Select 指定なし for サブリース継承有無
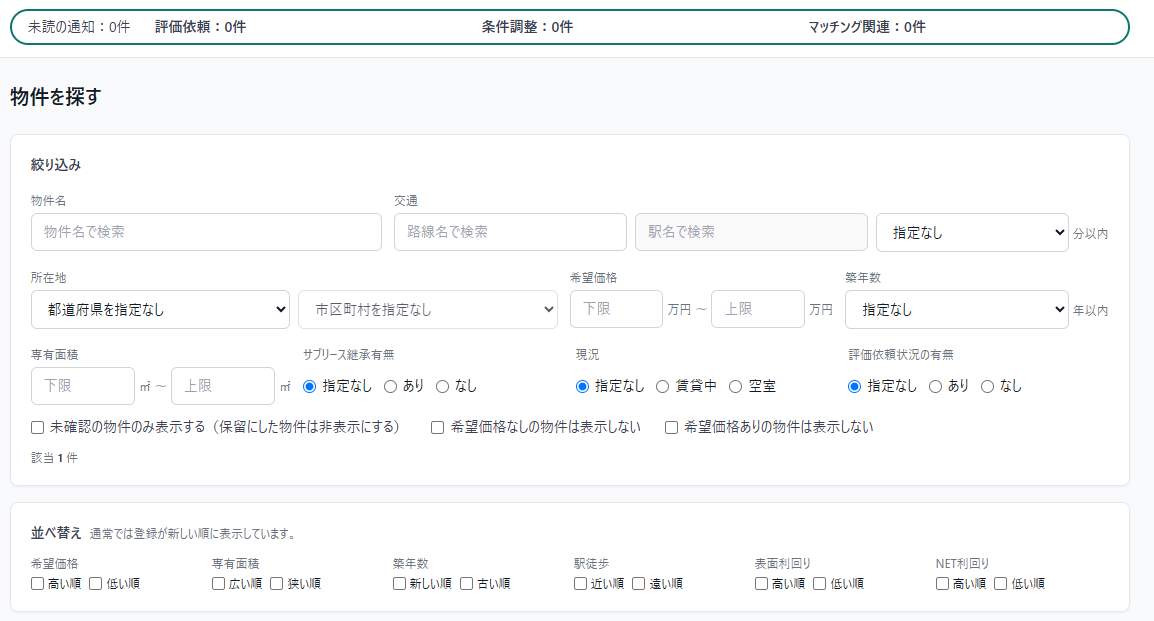The image size is (1154, 621). pyautogui.click(x=310, y=386)
